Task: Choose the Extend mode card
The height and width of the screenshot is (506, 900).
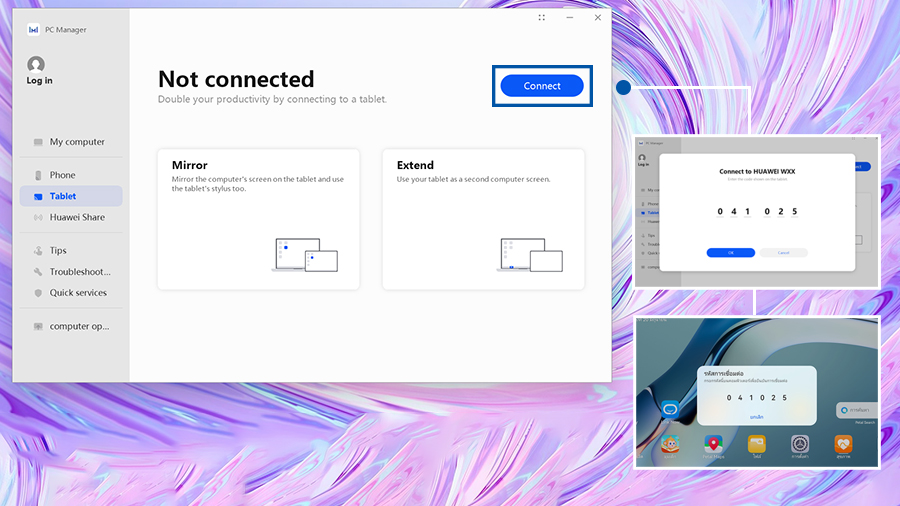Action: coord(483,220)
